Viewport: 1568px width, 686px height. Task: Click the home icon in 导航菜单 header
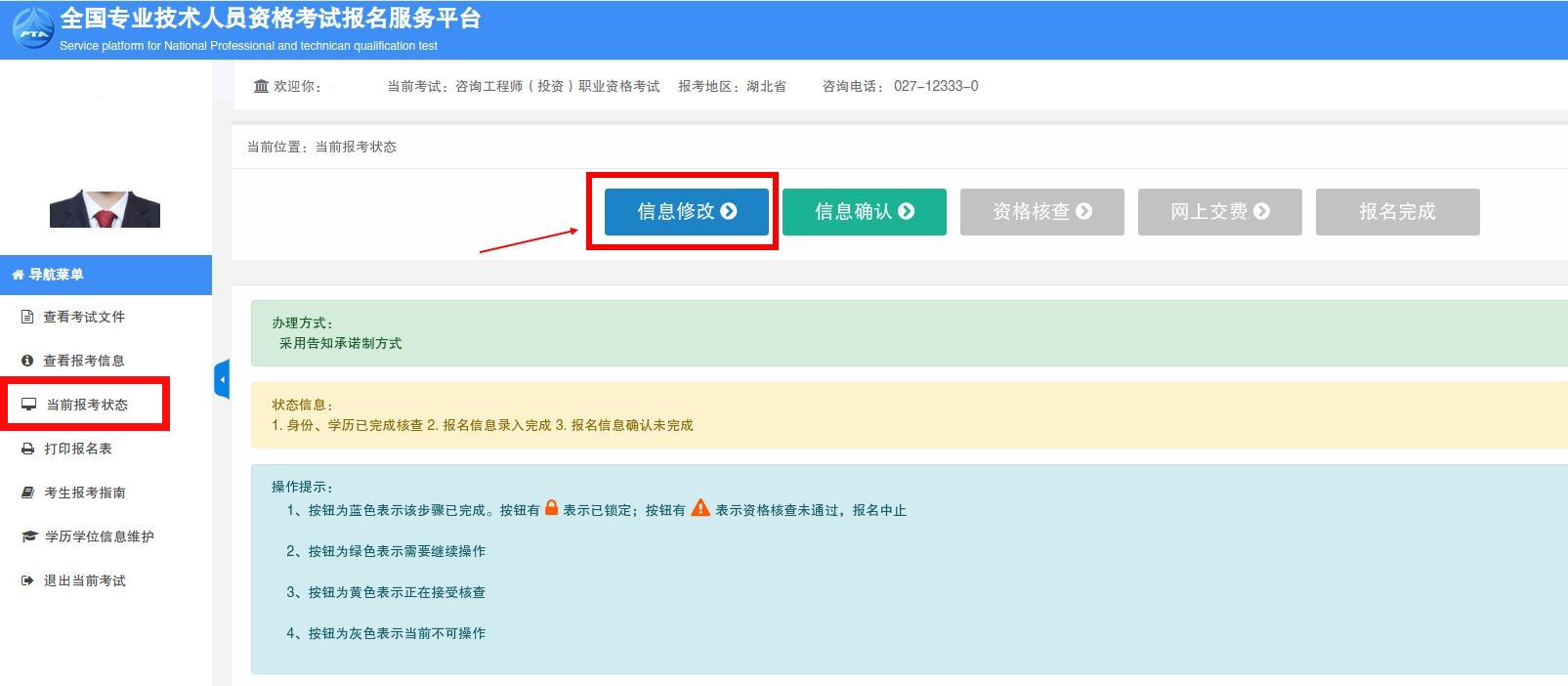[x=18, y=275]
